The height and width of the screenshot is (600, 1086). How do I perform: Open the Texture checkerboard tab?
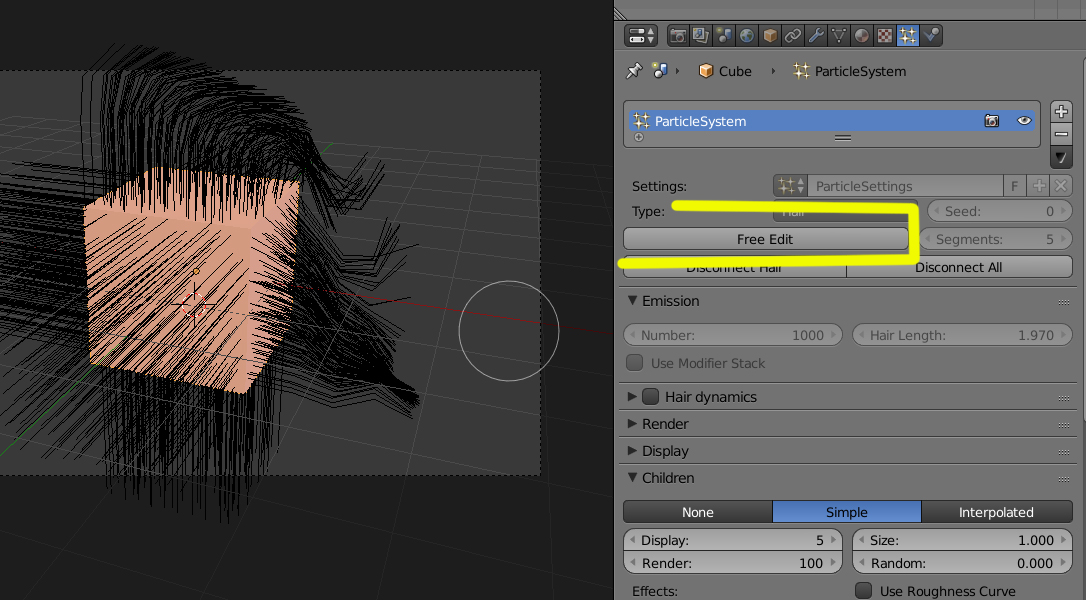[x=885, y=36]
